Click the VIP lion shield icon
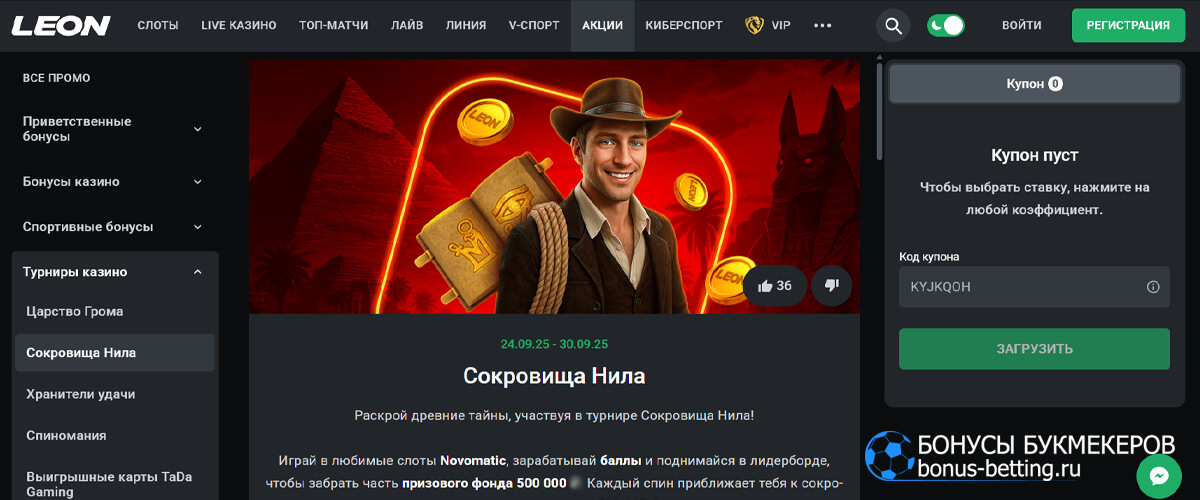 (754, 26)
